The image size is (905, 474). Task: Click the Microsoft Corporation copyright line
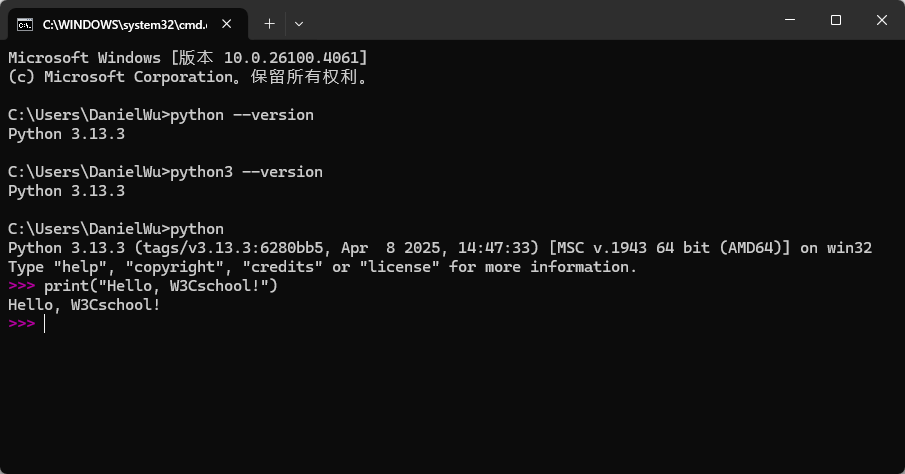pyautogui.click(x=188, y=77)
